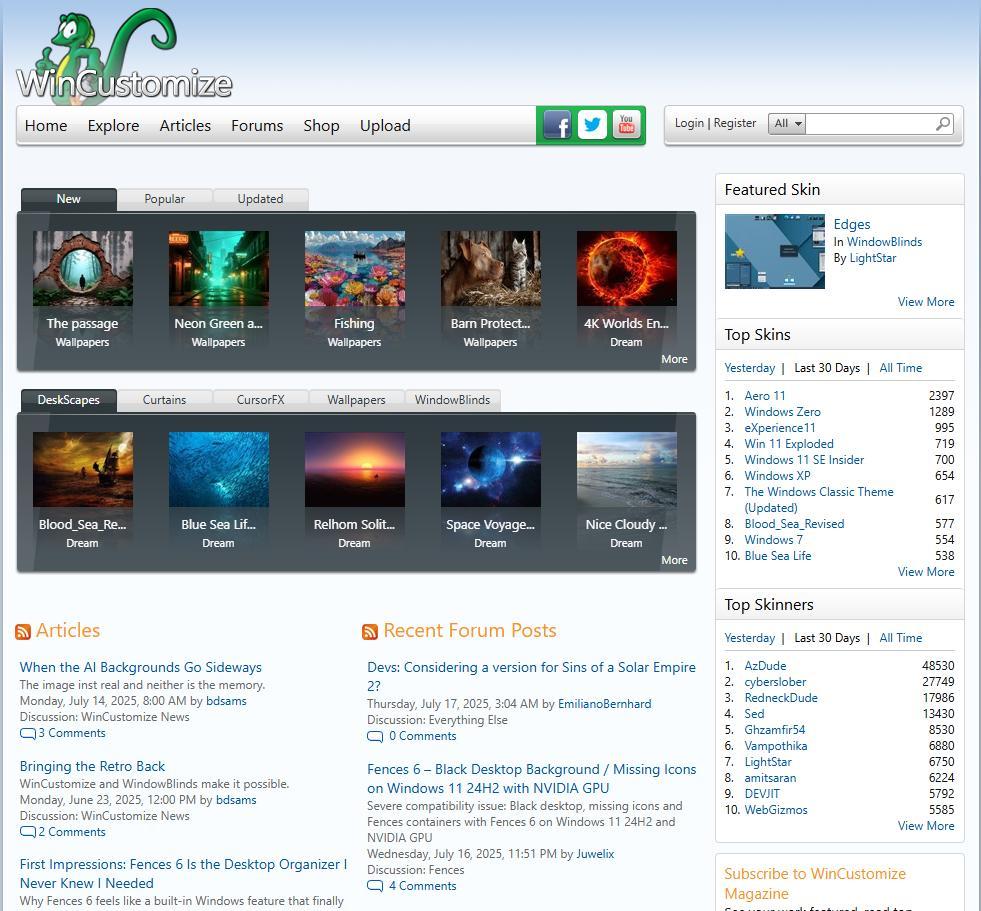
Task: Click comment bubble icon beside 3 Comments
Action: tap(27, 733)
